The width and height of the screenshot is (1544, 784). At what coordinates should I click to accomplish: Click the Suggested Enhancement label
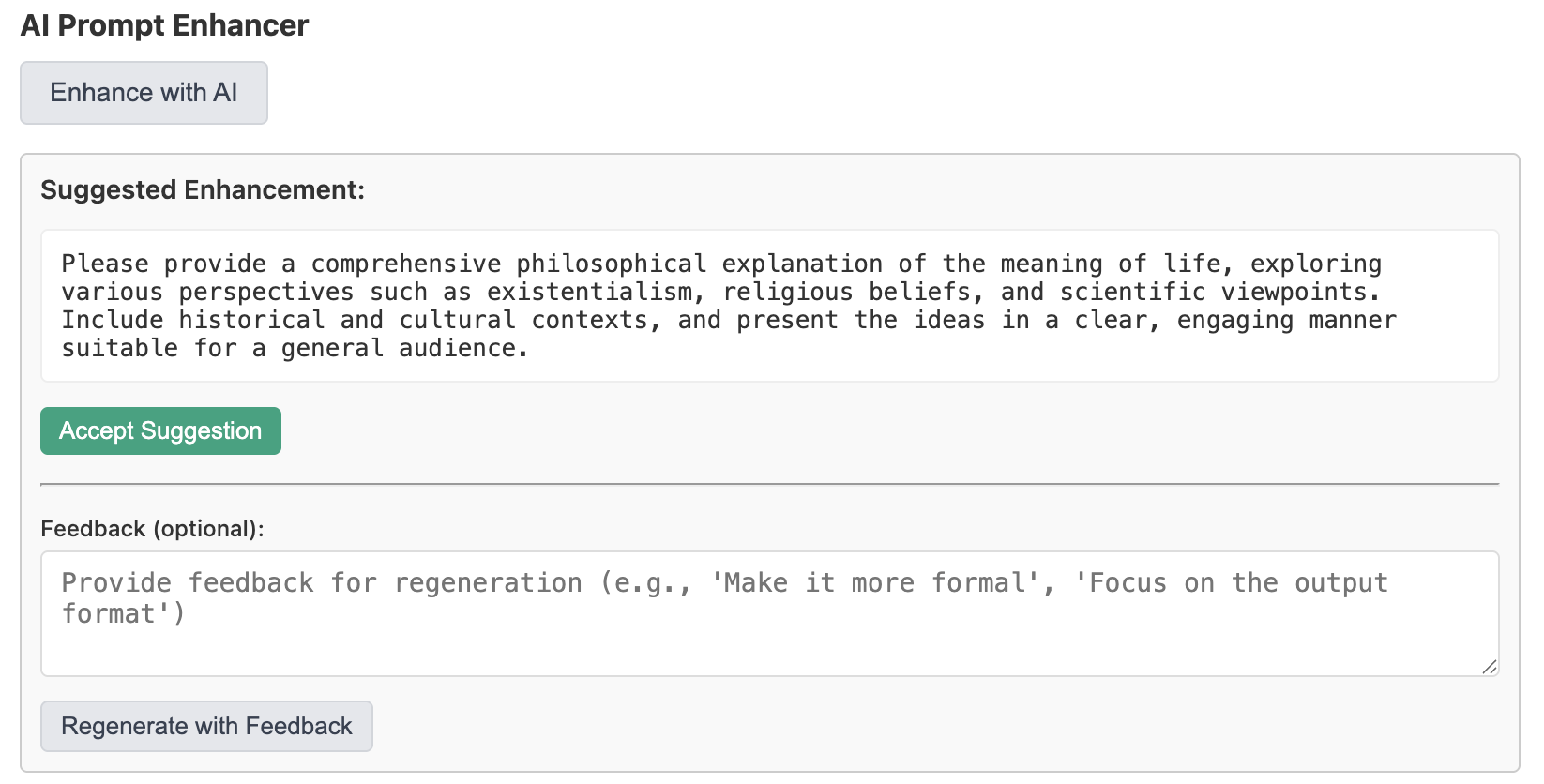203,190
